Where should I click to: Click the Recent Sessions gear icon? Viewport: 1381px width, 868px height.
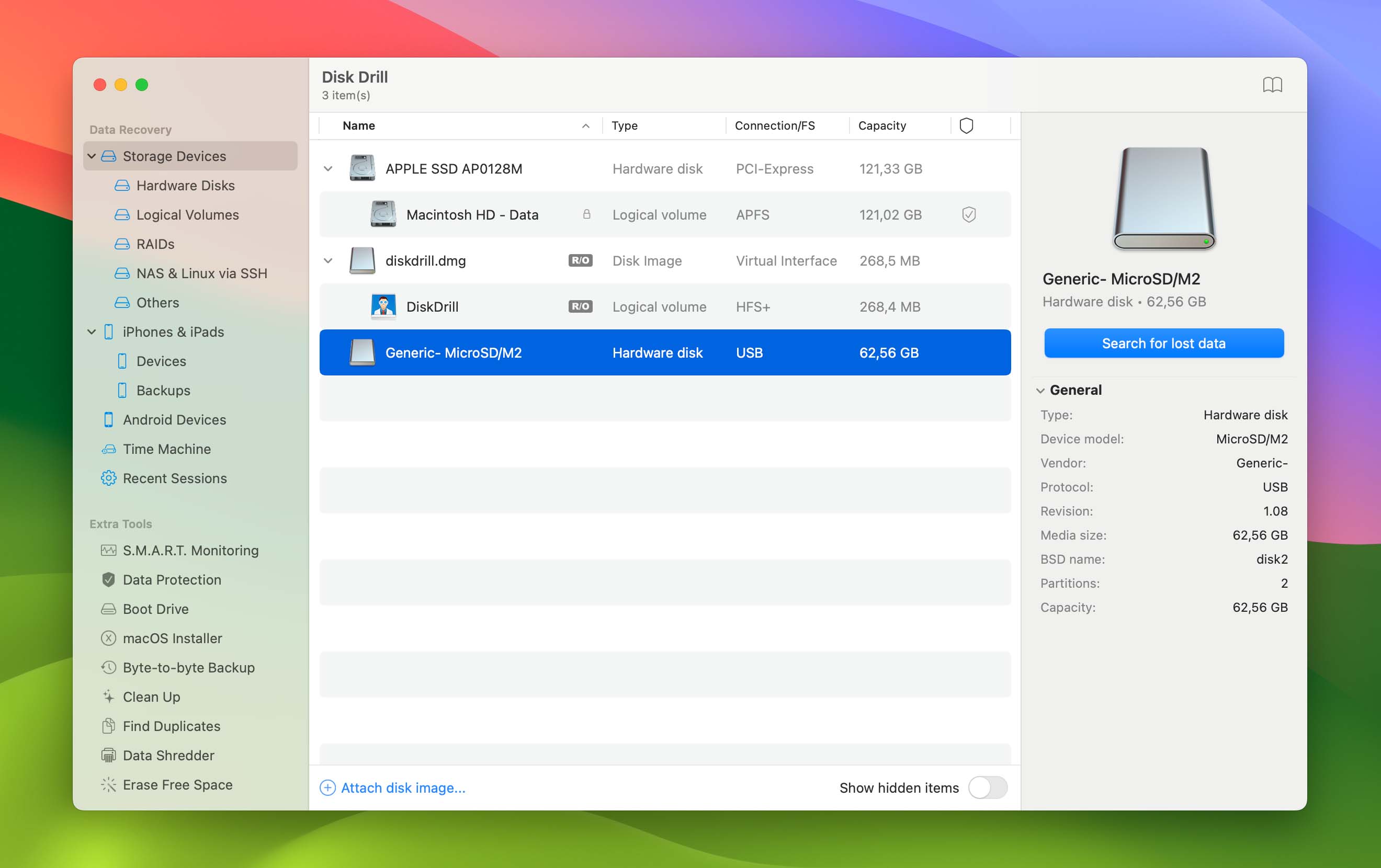click(108, 478)
